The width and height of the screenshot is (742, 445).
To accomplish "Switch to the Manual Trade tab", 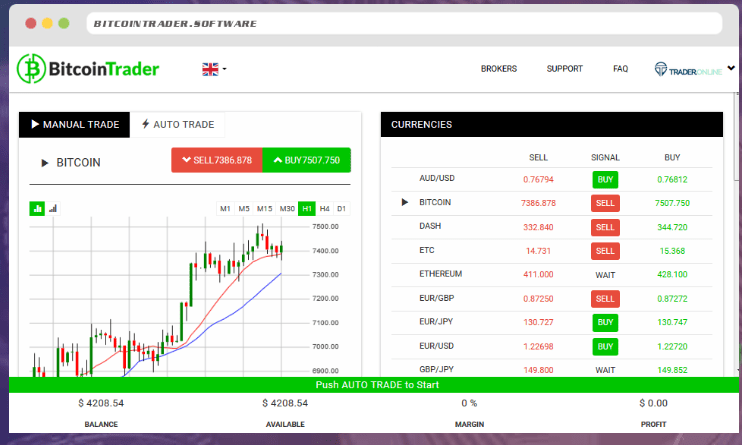I will click(x=74, y=125).
